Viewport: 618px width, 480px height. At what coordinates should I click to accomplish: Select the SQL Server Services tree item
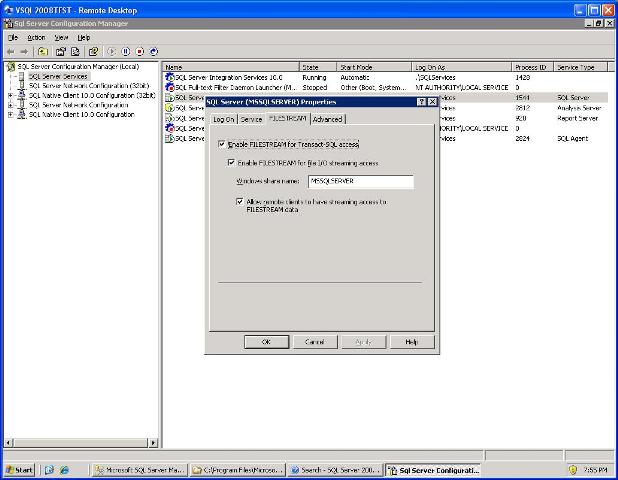pyautogui.click(x=58, y=76)
